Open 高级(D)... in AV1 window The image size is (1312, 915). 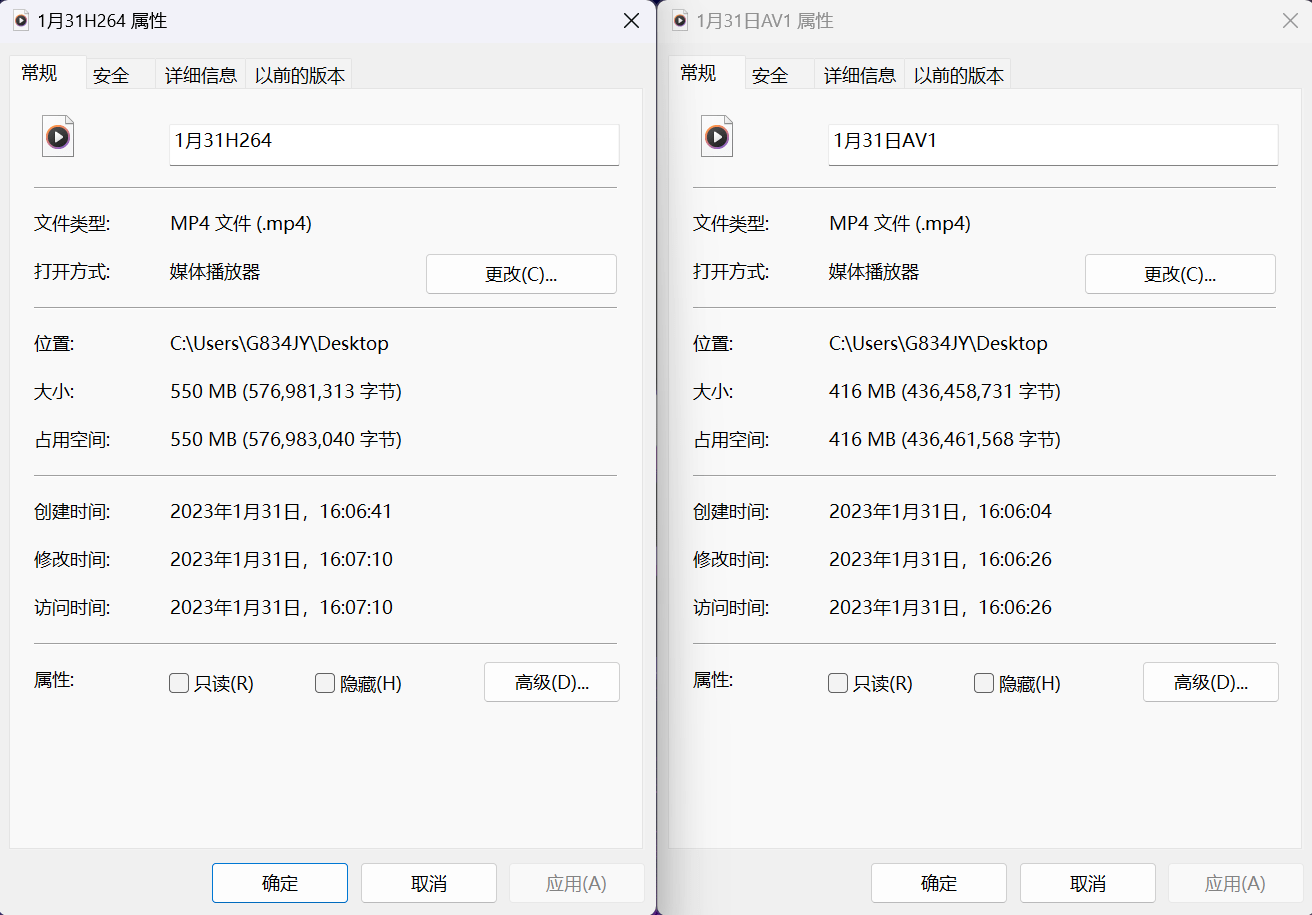pos(1211,682)
